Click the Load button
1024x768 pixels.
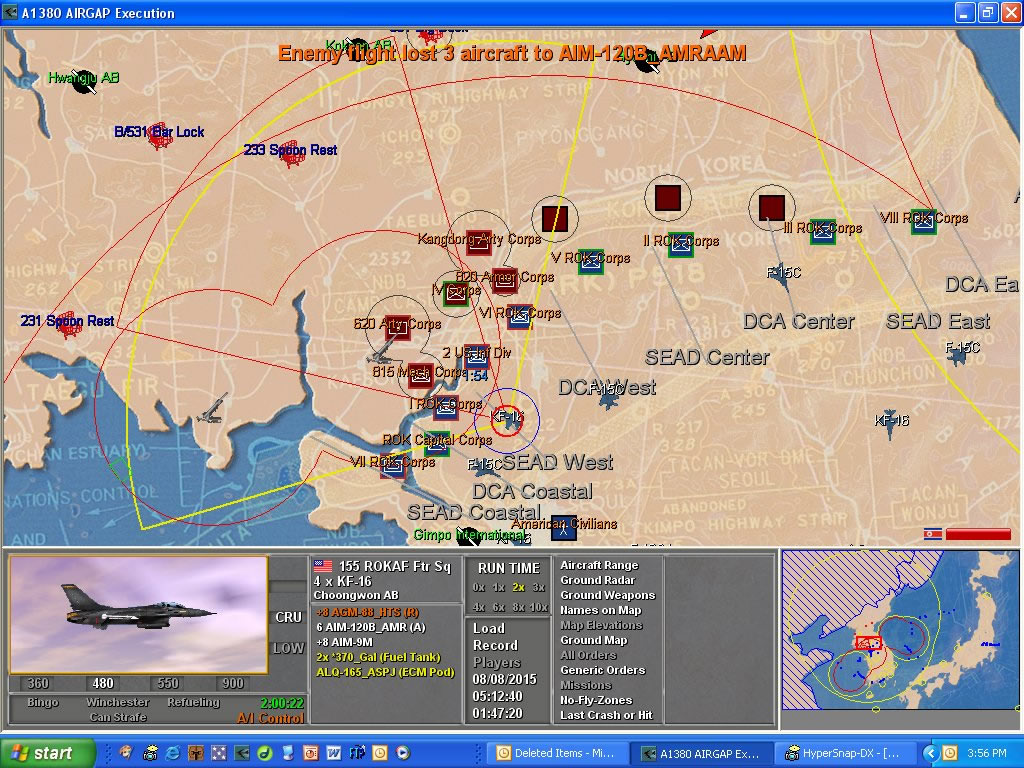point(489,628)
